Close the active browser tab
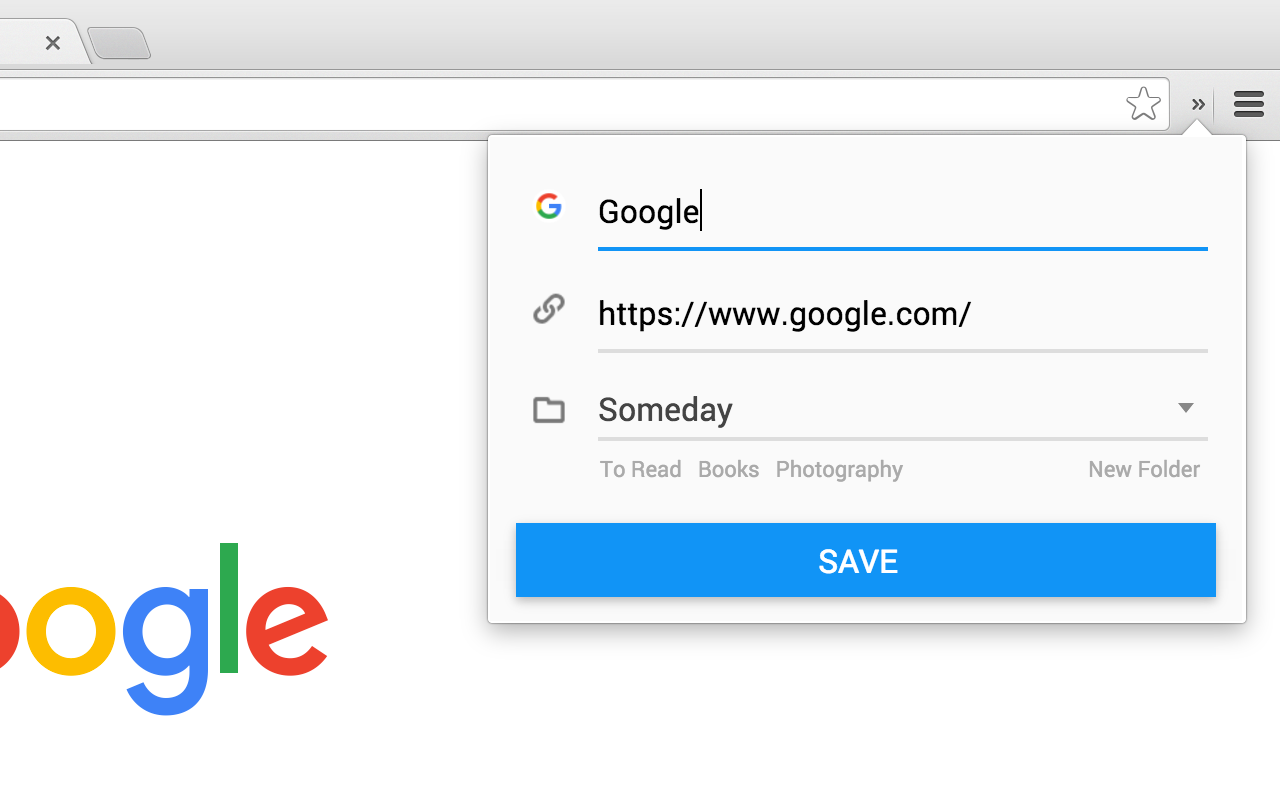 coord(52,42)
